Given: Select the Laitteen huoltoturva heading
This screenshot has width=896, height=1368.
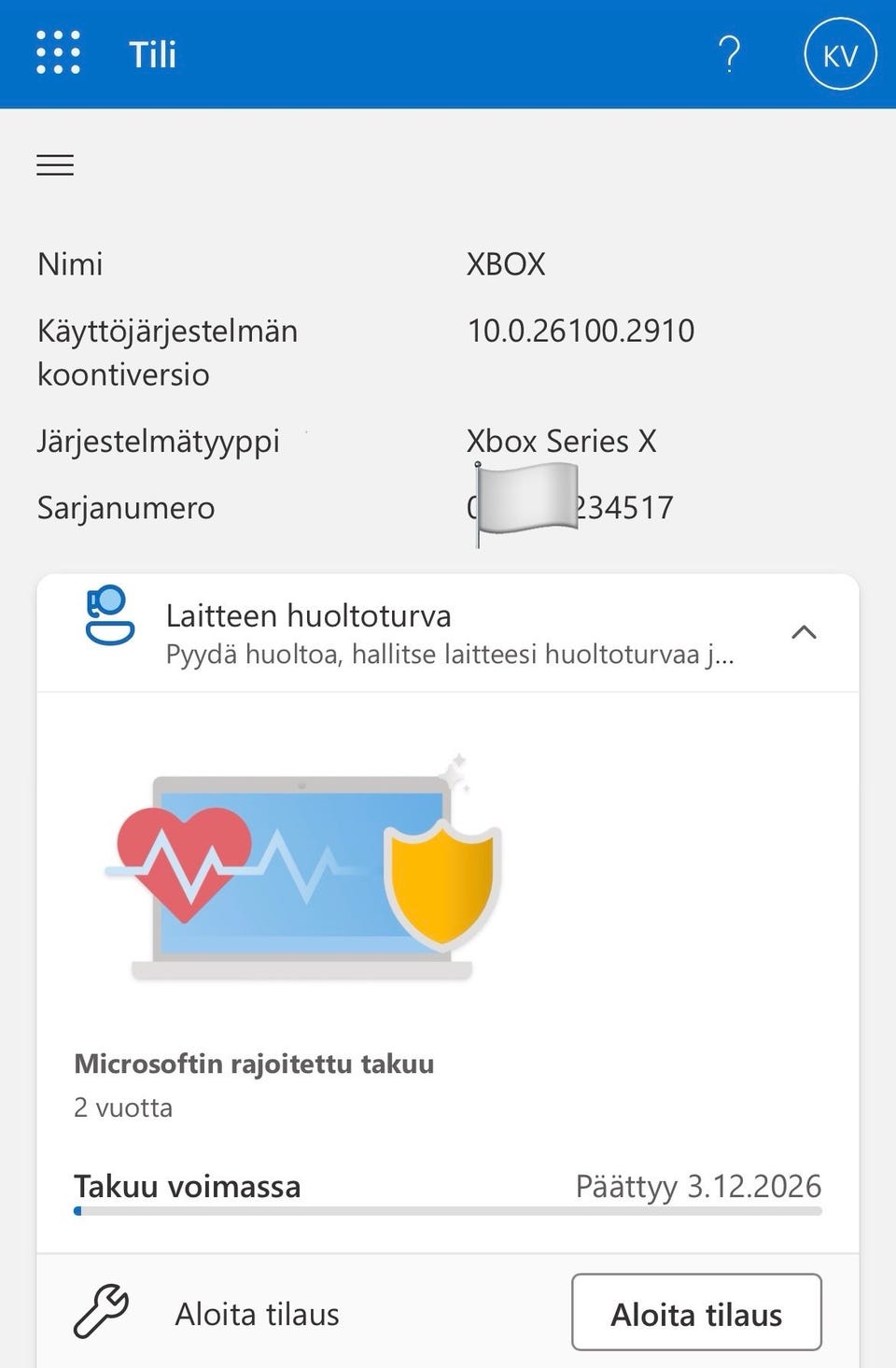Looking at the screenshot, I should pos(309,615).
